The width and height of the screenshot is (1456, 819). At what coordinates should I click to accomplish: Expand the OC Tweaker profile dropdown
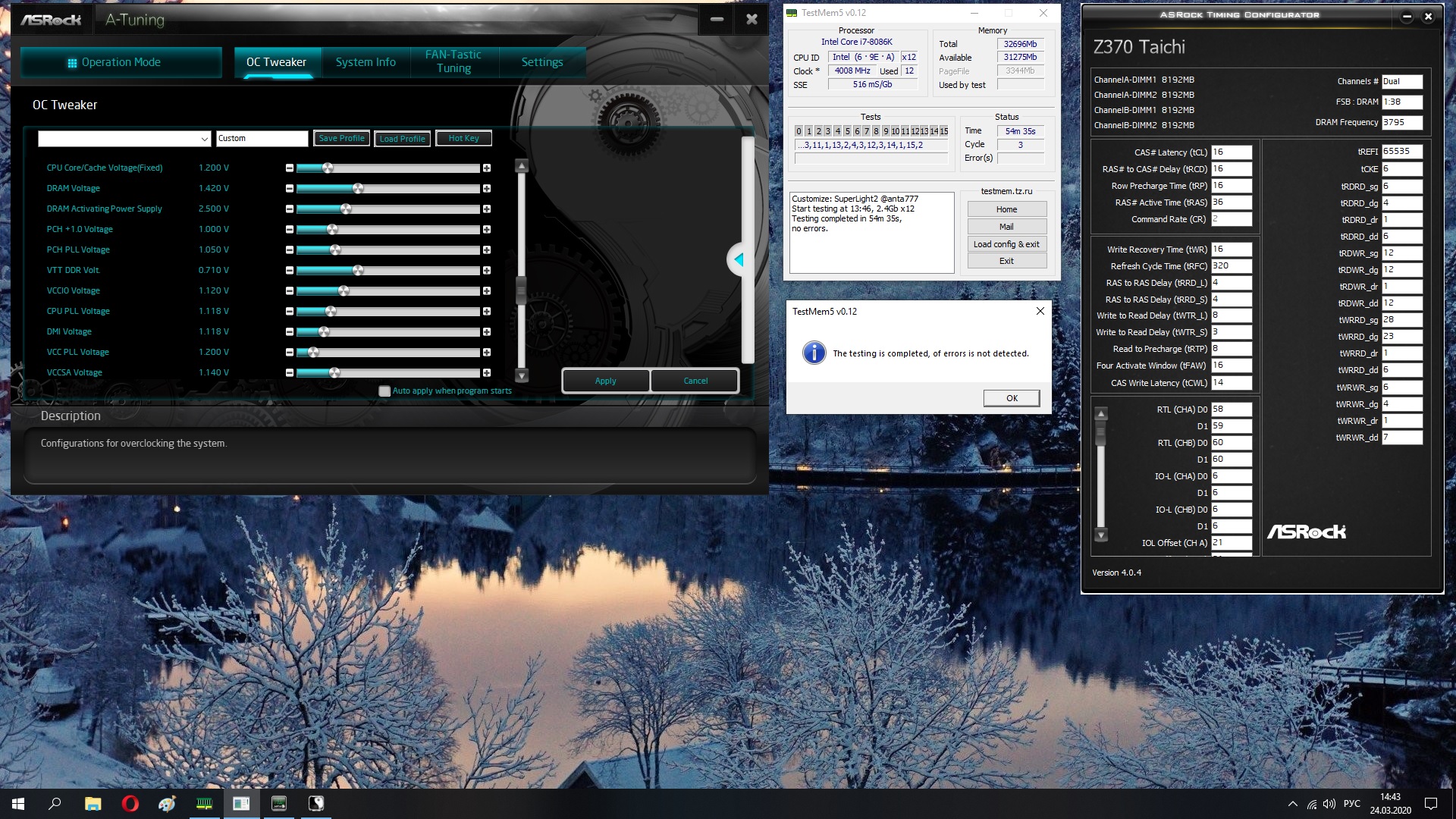[204, 139]
